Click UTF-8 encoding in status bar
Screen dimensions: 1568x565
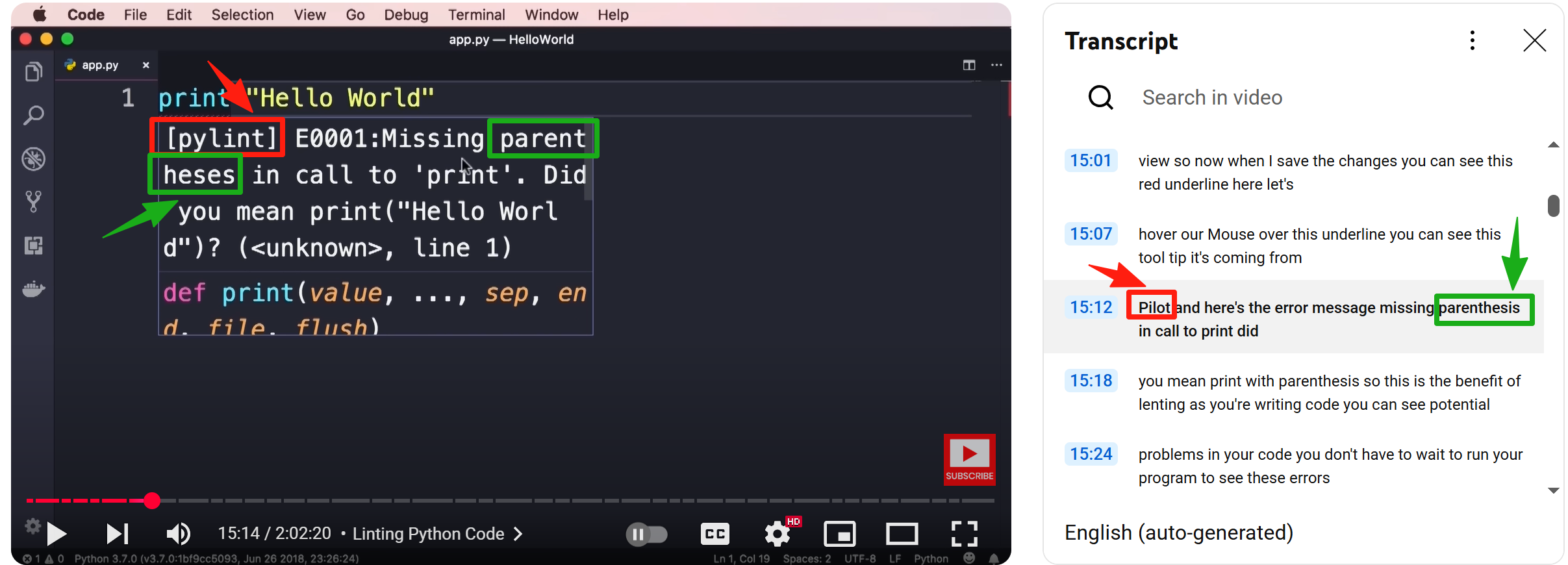pos(860,559)
